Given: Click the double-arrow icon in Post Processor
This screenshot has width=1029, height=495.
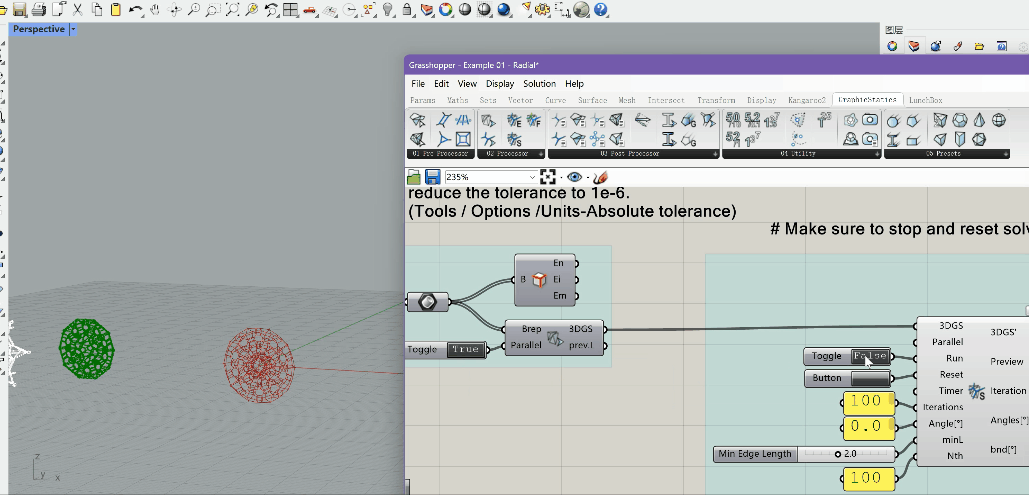Looking at the screenshot, I should pyautogui.click(x=643, y=120).
